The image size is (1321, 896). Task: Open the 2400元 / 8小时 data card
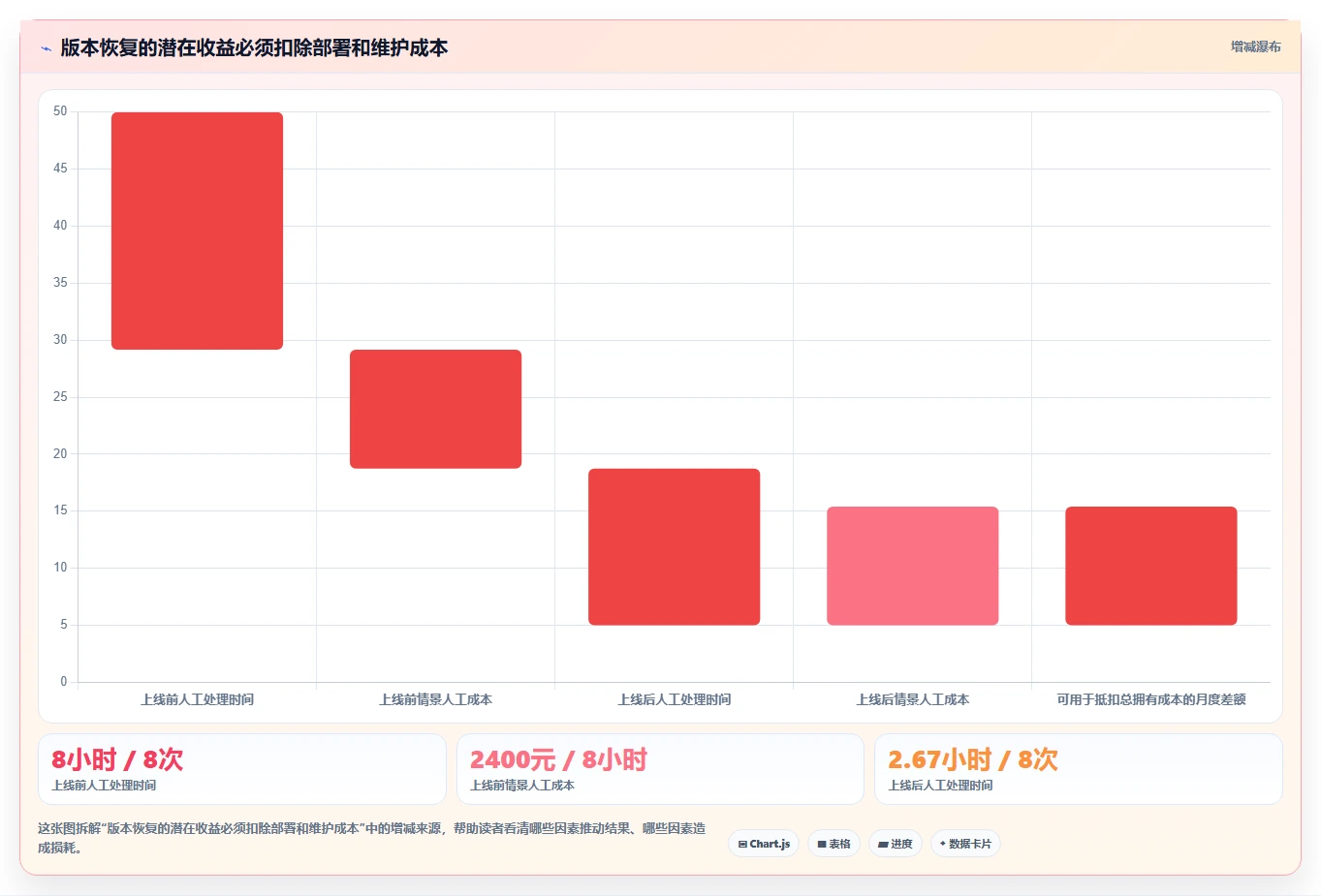(x=660, y=769)
